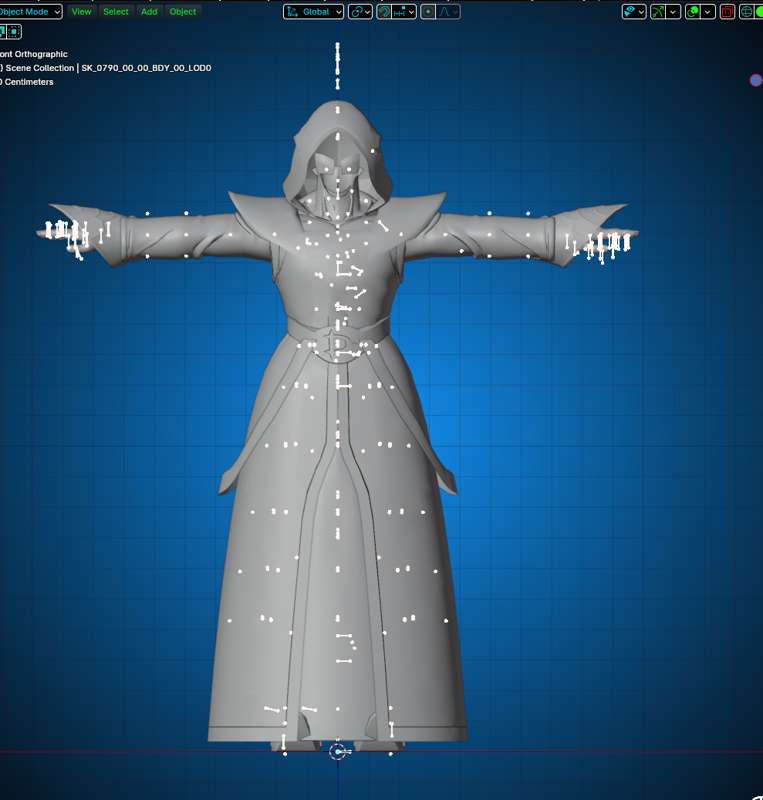The width and height of the screenshot is (763, 800).
Task: Open the Add menu
Action: (149, 12)
